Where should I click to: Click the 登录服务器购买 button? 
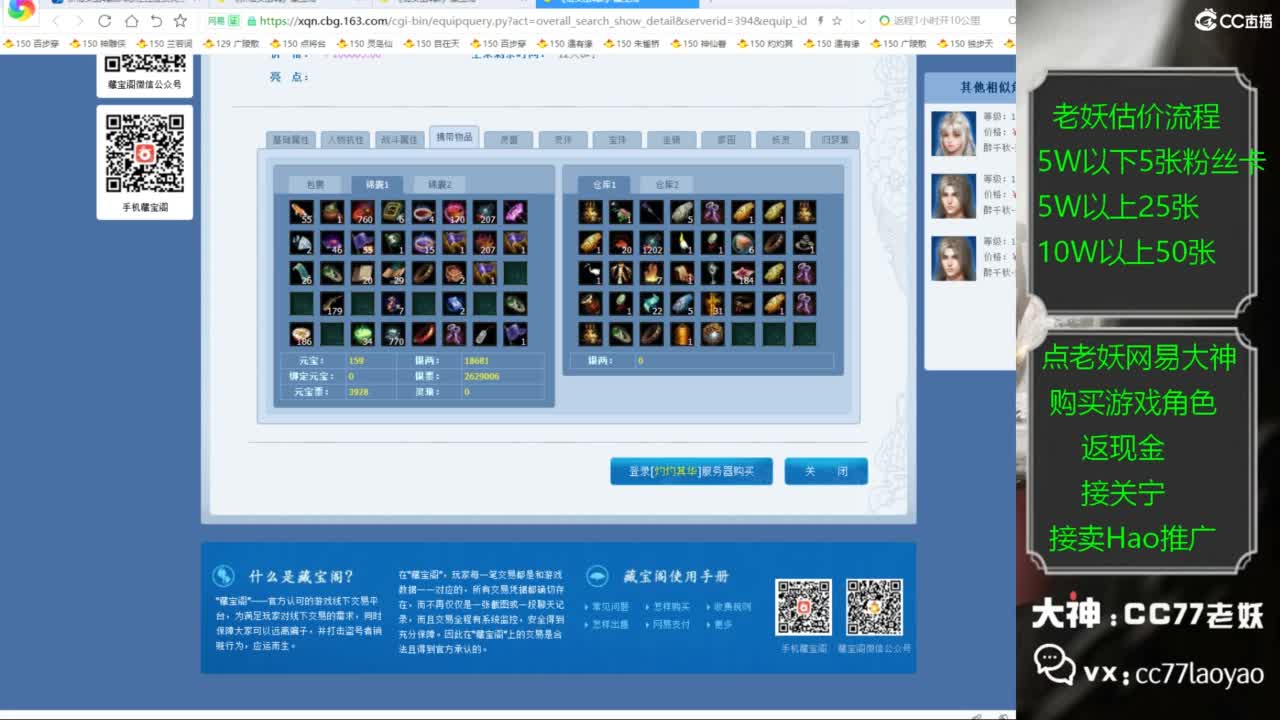691,471
